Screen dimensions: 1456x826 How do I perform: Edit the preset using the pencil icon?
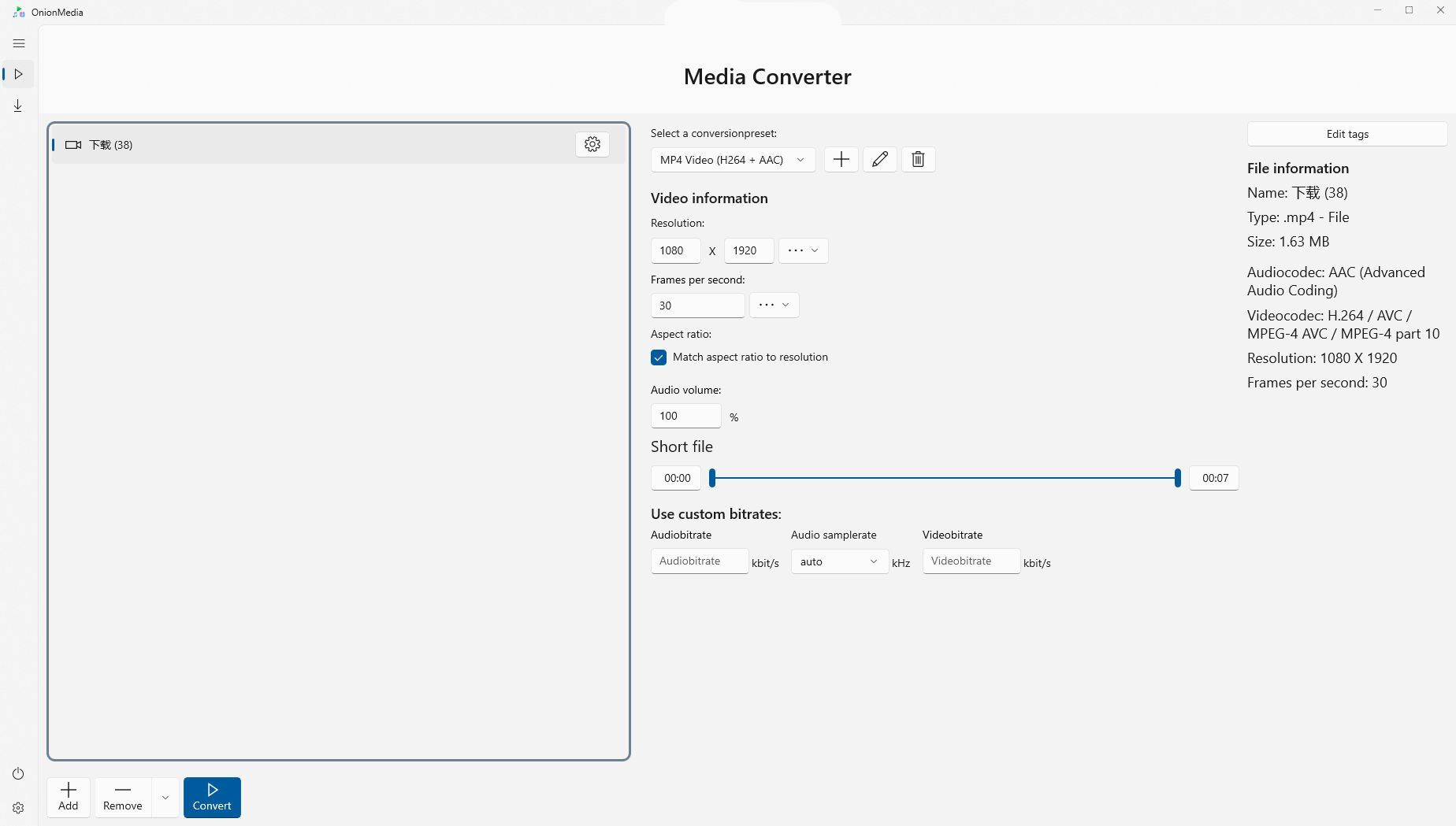pyautogui.click(x=879, y=160)
